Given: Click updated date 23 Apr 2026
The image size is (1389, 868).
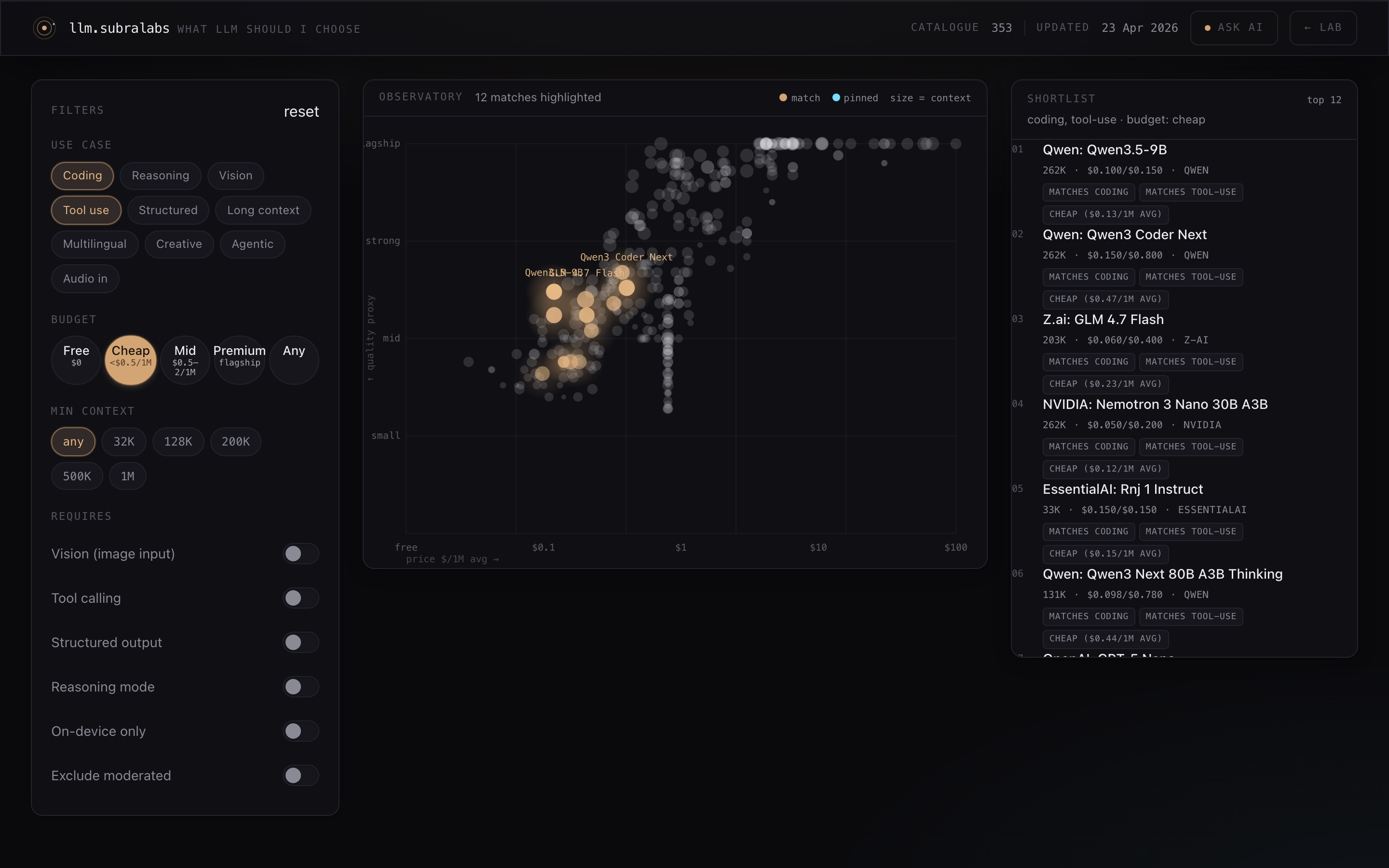Looking at the screenshot, I should (1139, 27).
